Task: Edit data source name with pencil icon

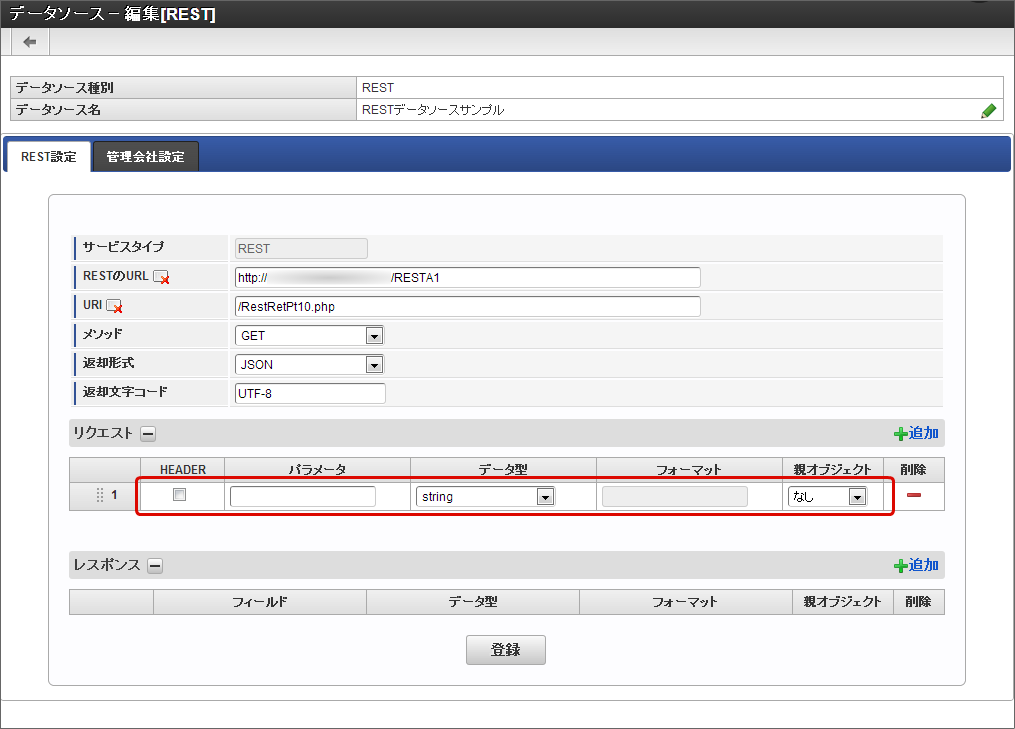Action: pyautogui.click(x=988, y=111)
